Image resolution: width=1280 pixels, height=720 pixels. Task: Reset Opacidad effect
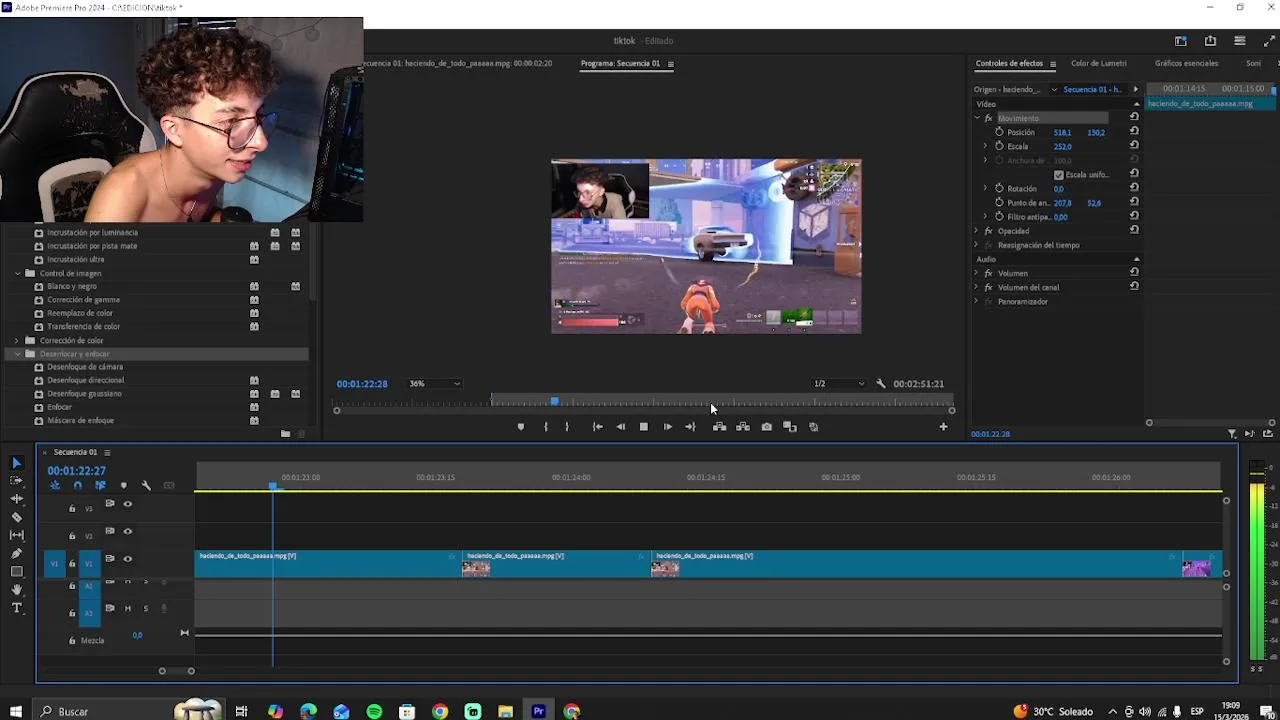pyautogui.click(x=1134, y=230)
